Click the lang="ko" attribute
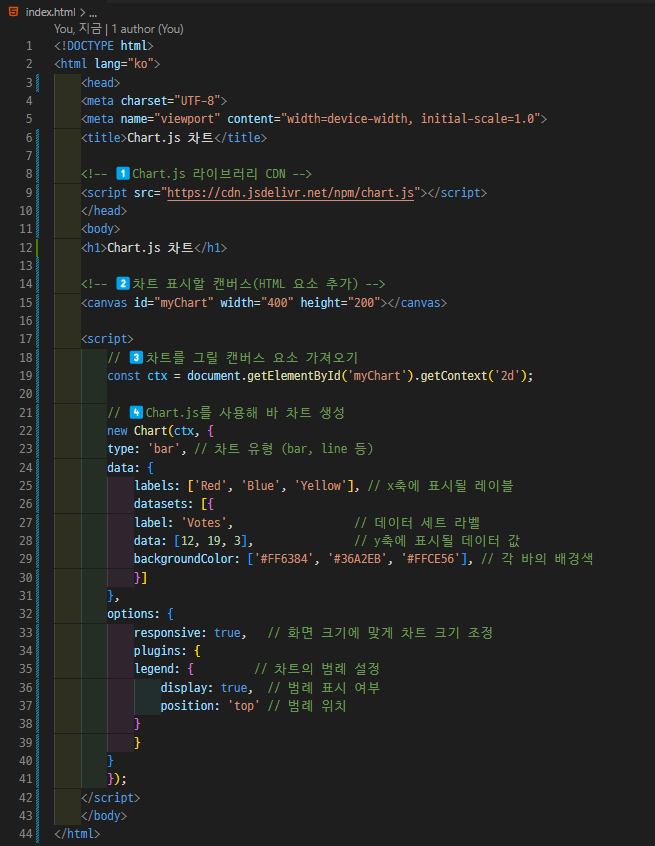Screen dimensions: 655x846 click(124, 64)
